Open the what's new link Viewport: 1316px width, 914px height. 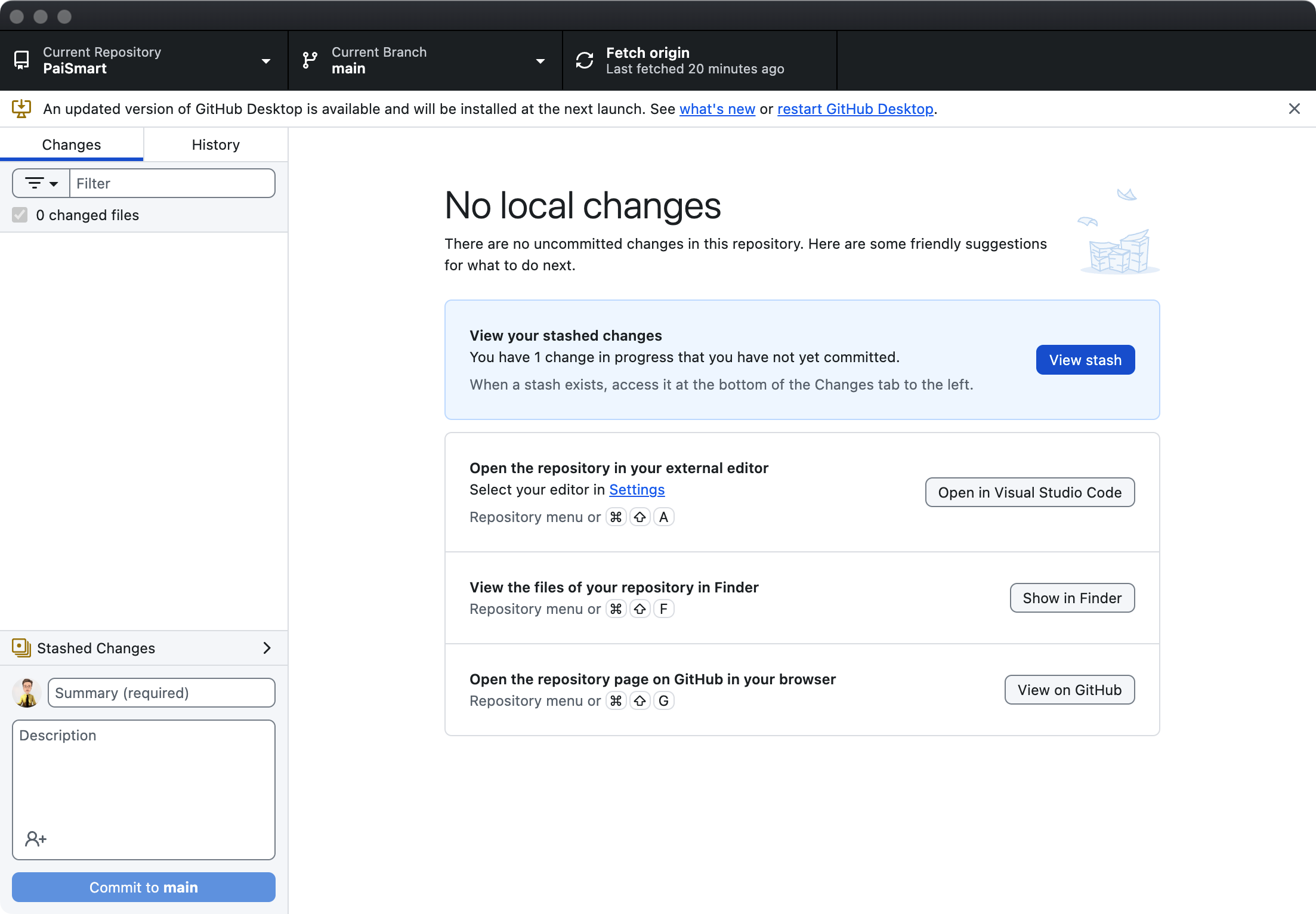point(717,109)
